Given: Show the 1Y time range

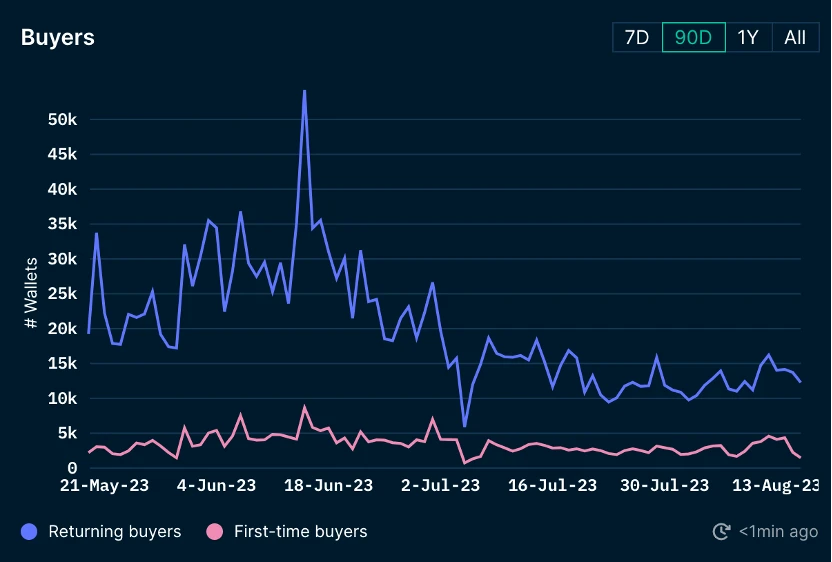Looking at the screenshot, I should point(748,38).
